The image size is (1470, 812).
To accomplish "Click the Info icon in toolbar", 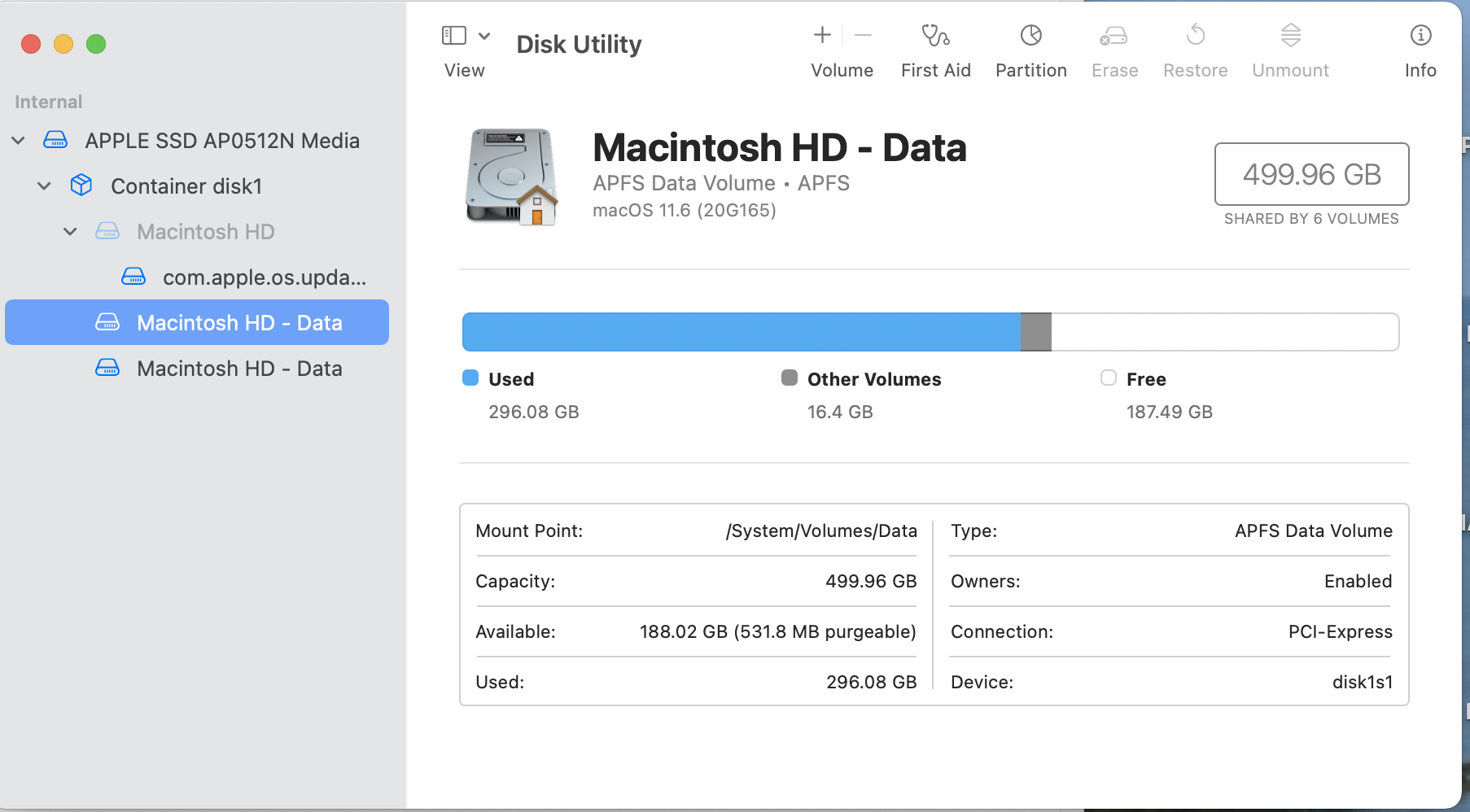I will [1420, 36].
